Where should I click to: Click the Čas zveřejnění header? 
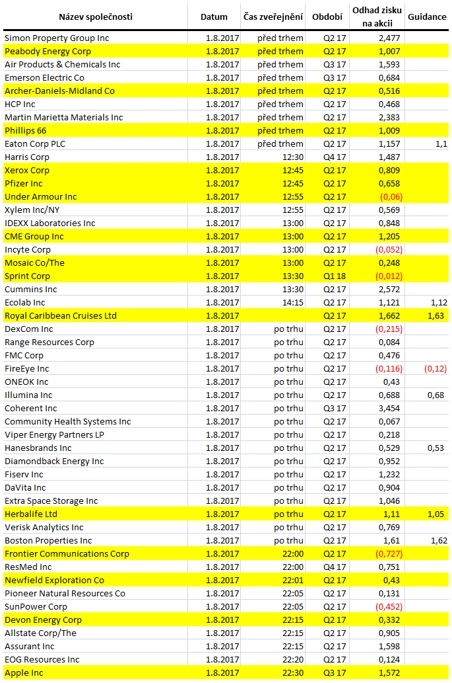click(x=273, y=17)
